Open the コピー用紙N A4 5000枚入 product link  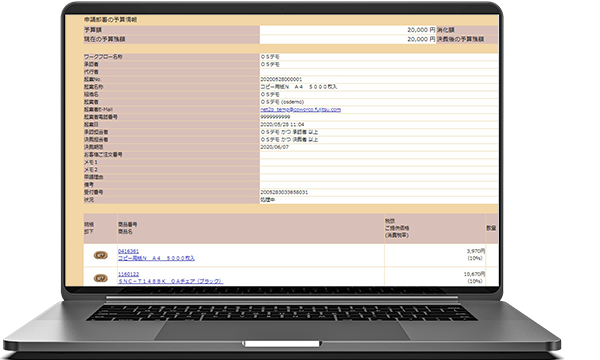156,258
